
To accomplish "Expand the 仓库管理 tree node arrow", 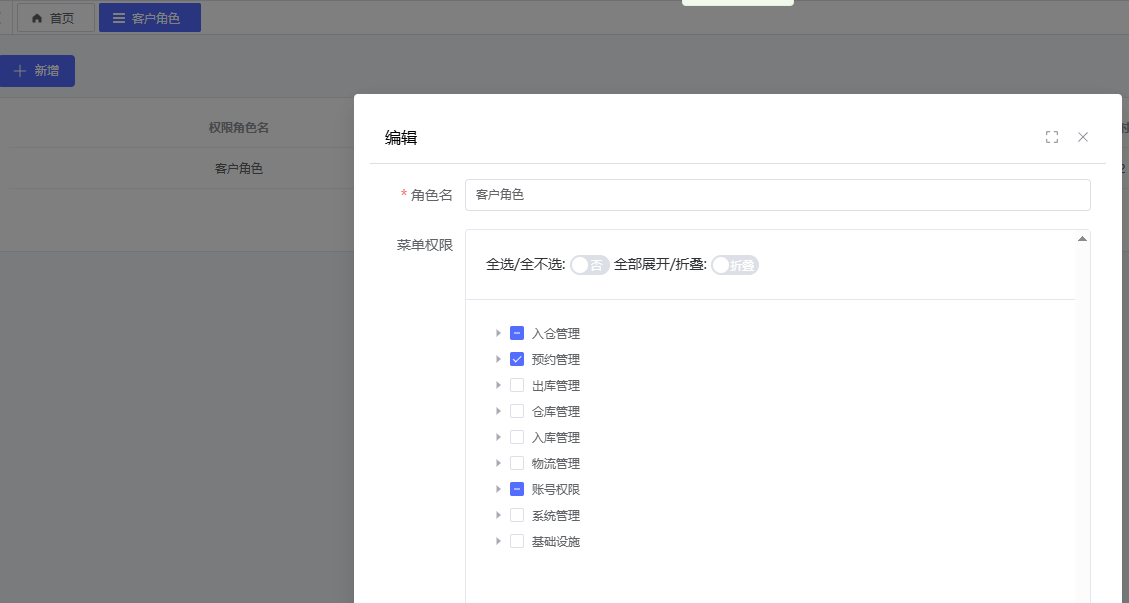I will pos(498,411).
